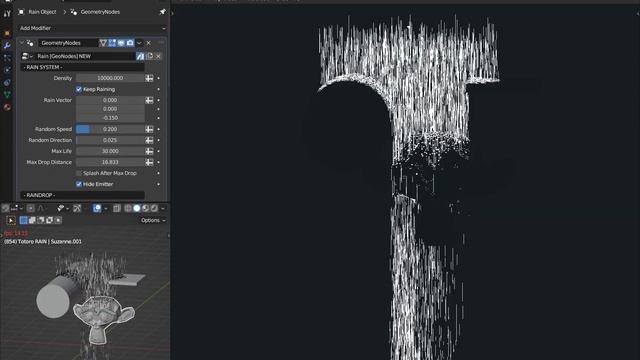The image size is (640, 360).
Task: Click the Max Life value field
Action: [x=110, y=151]
